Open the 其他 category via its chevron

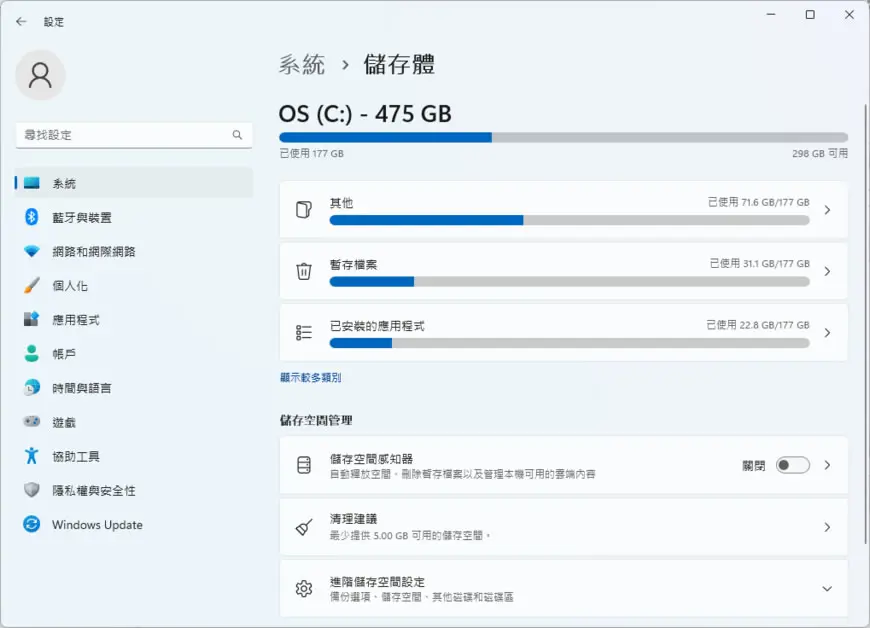[x=827, y=210]
